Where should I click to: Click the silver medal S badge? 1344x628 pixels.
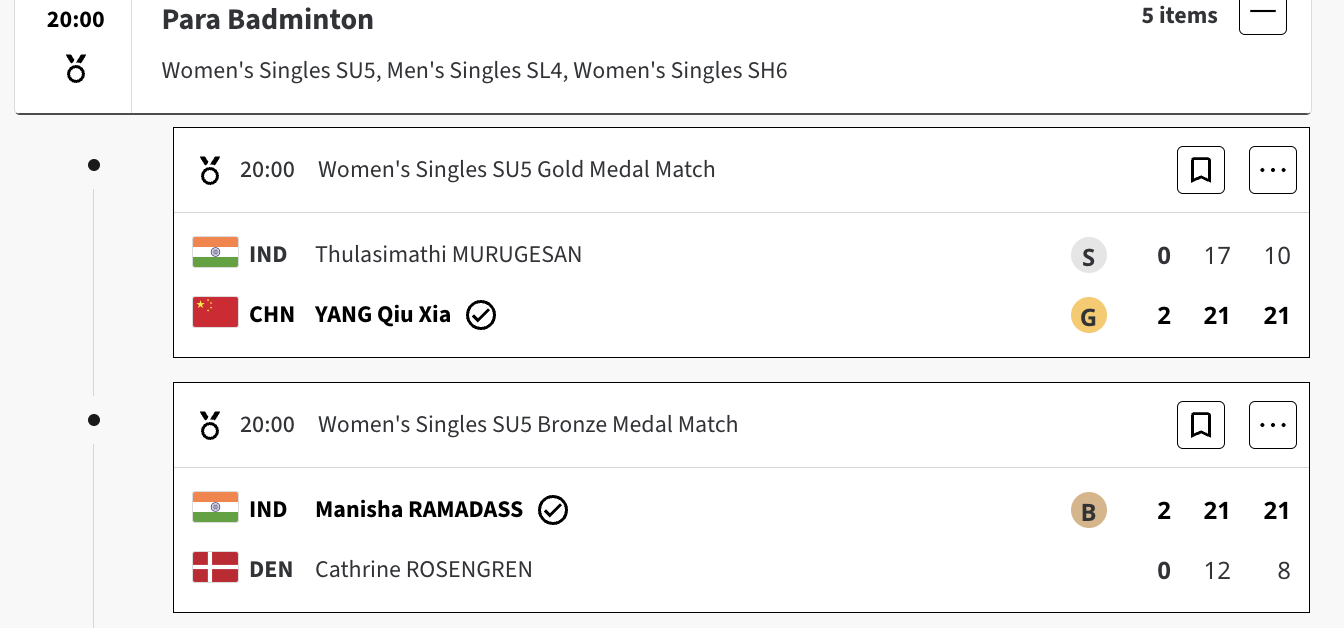click(1089, 257)
